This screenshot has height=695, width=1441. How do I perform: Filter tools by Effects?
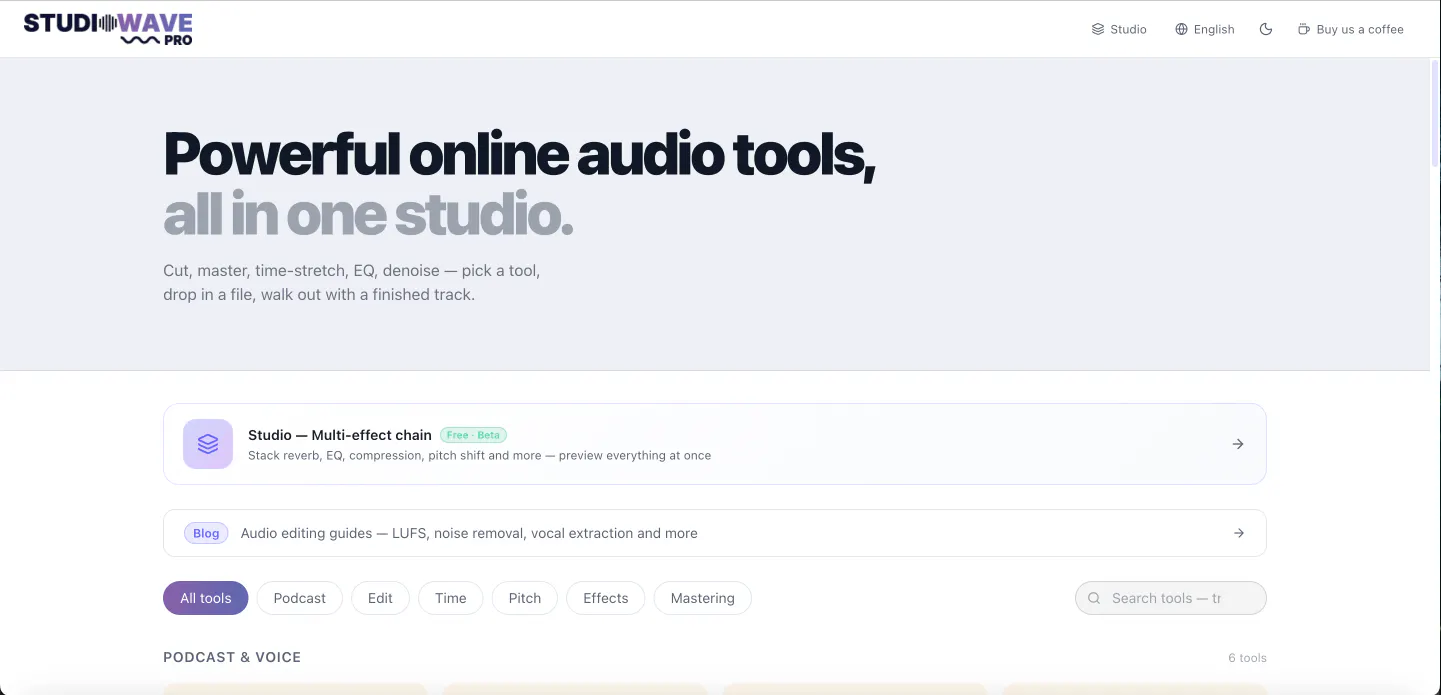pyautogui.click(x=606, y=598)
